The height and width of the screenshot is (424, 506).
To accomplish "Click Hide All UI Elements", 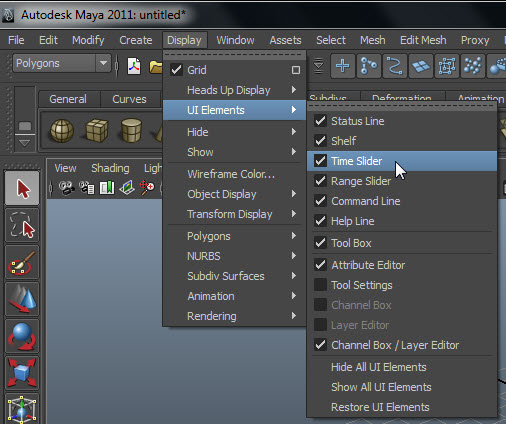I will click(x=402, y=367).
